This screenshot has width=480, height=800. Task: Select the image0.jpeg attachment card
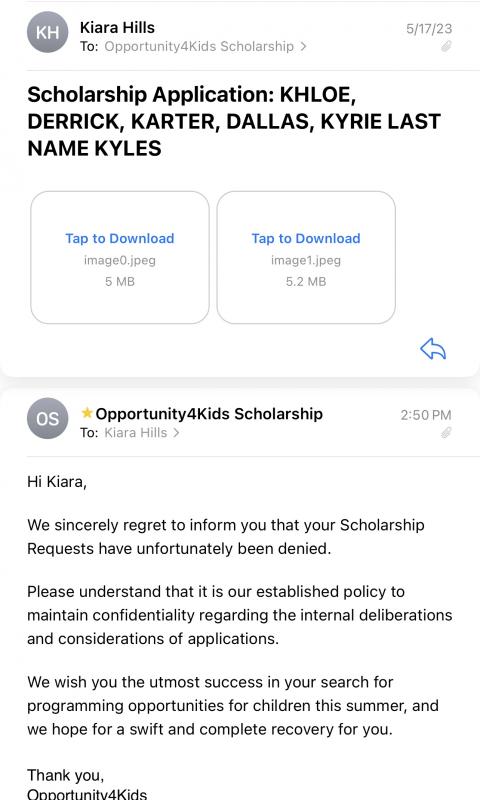pyautogui.click(x=120, y=257)
